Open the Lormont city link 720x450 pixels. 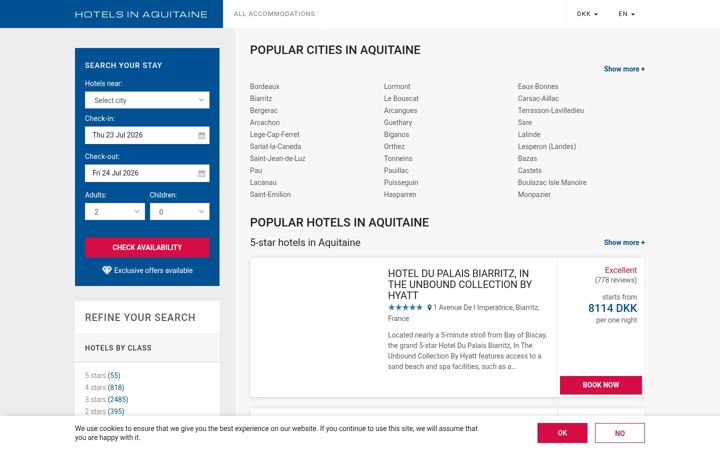tap(397, 86)
